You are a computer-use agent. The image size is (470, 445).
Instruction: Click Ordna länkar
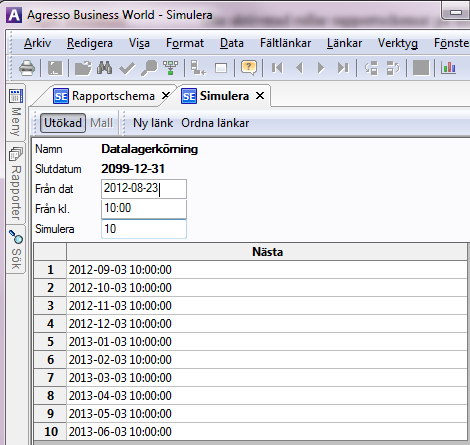(215, 123)
